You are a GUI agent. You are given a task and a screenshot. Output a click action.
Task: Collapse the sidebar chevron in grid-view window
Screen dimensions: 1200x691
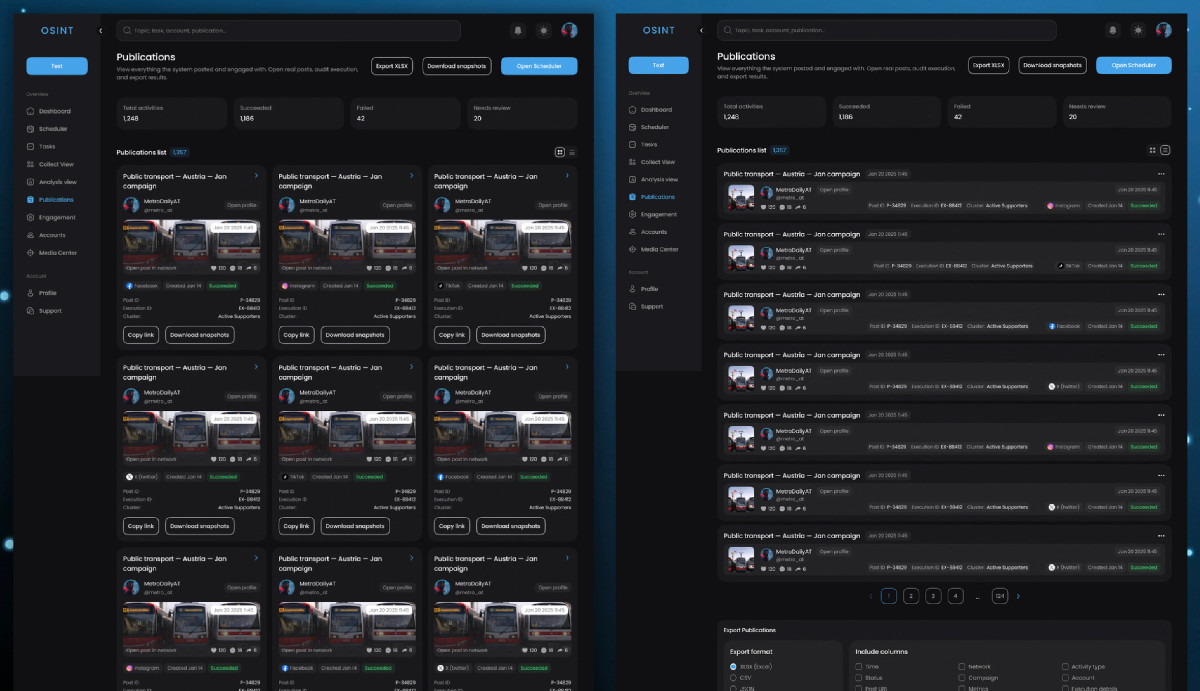(x=100, y=31)
